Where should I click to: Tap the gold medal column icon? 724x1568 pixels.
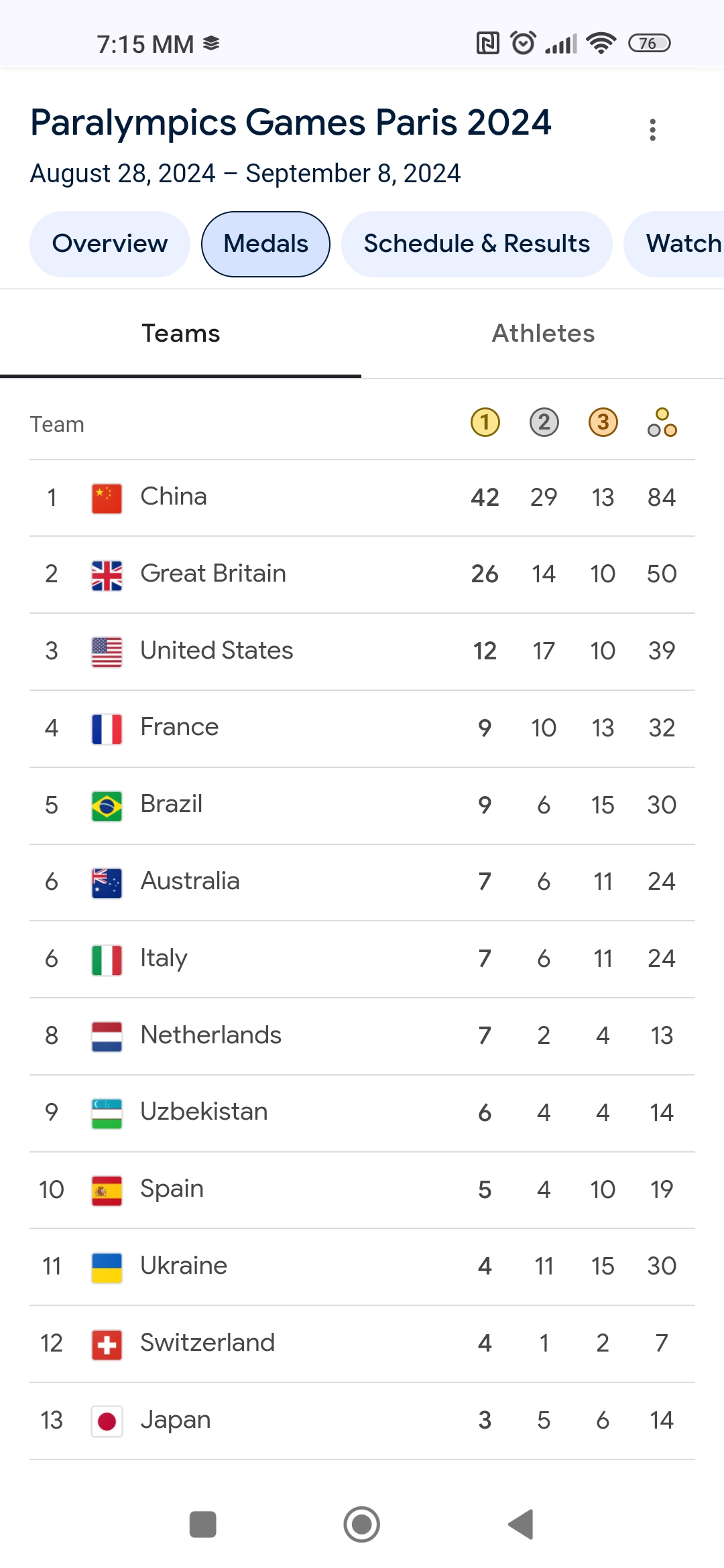click(x=485, y=423)
